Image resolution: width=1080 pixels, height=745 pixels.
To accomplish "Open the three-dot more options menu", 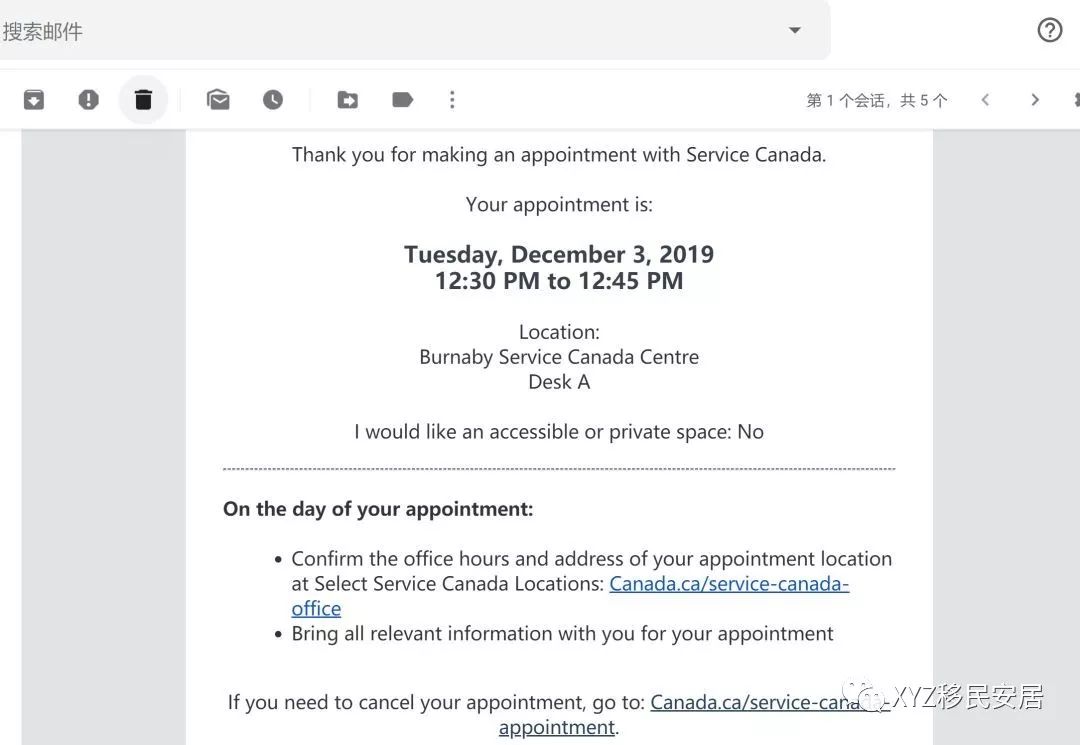I will click(x=452, y=100).
